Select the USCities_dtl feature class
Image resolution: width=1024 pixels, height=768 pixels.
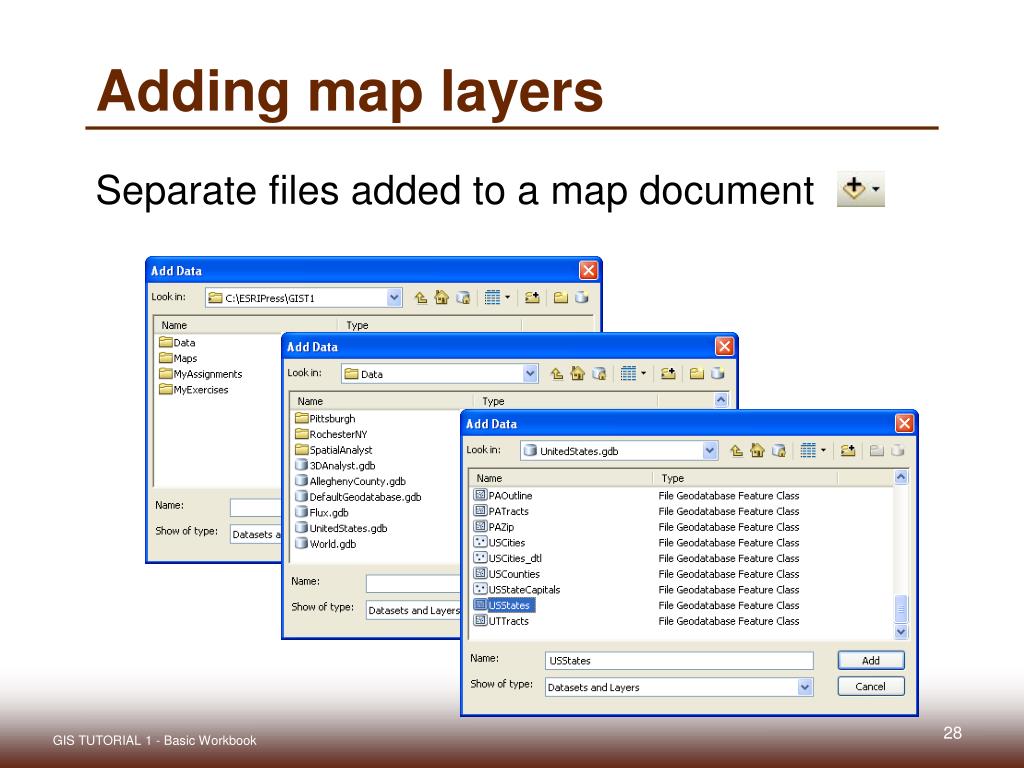click(507, 558)
